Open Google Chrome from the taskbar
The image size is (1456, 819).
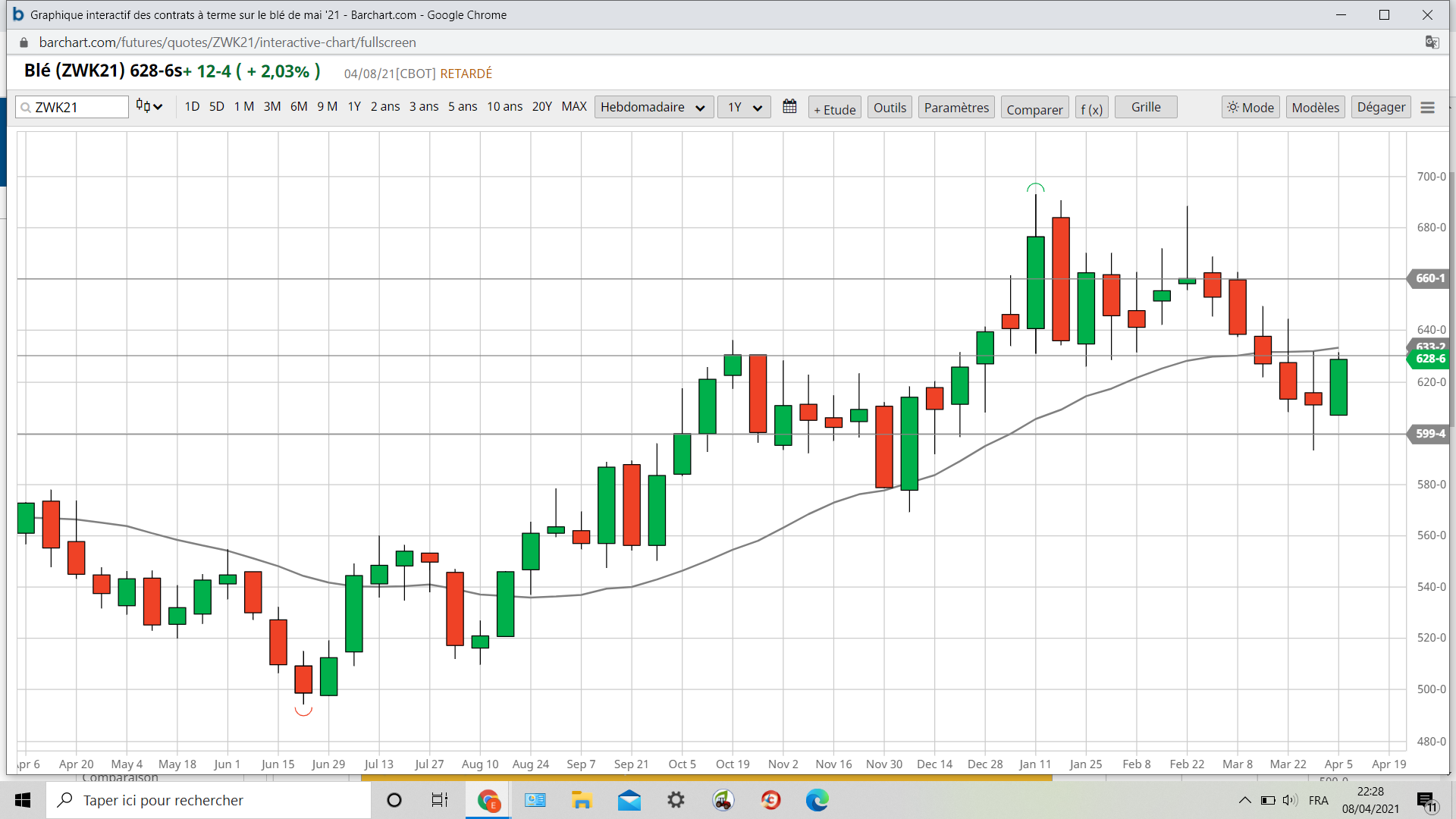point(488,800)
